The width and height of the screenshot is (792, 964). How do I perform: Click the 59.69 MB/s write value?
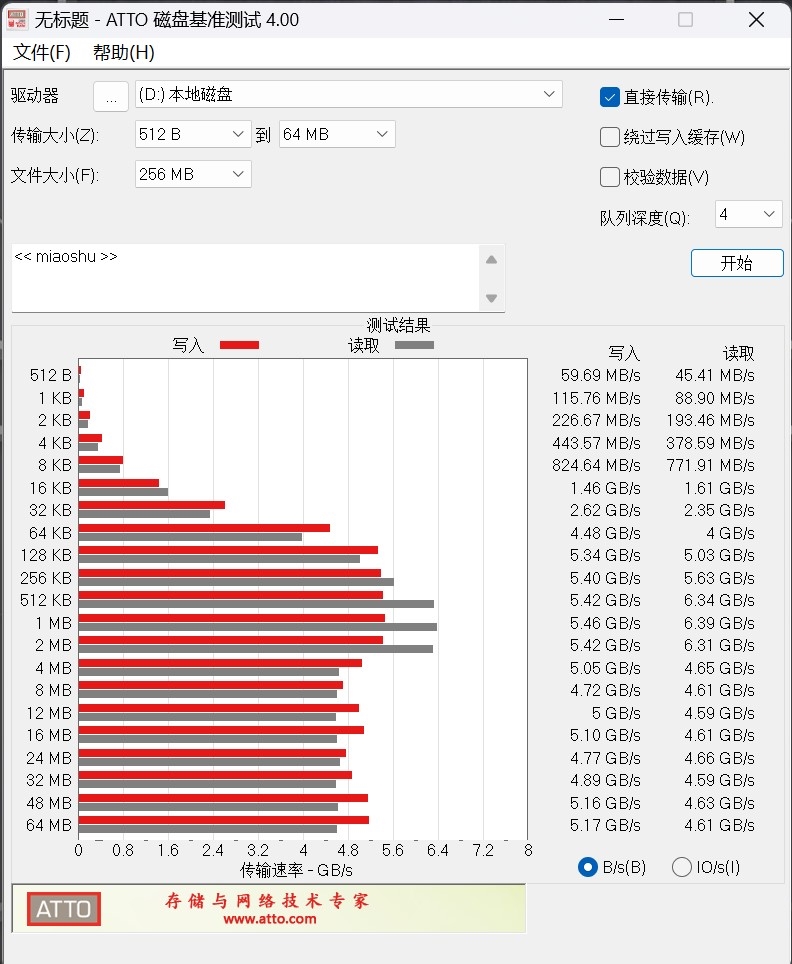point(600,376)
